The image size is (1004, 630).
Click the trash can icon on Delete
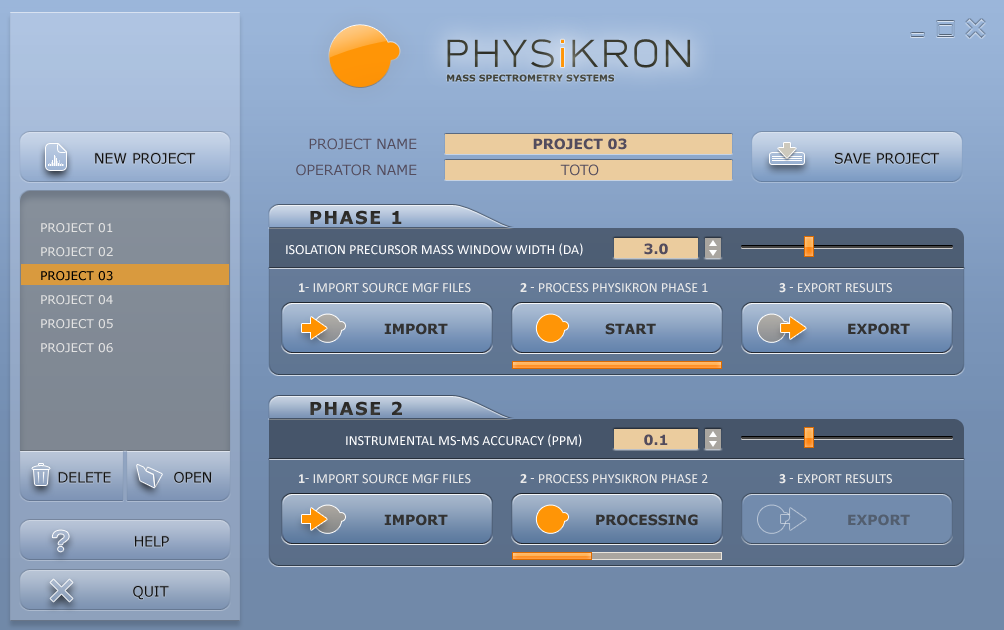41,475
